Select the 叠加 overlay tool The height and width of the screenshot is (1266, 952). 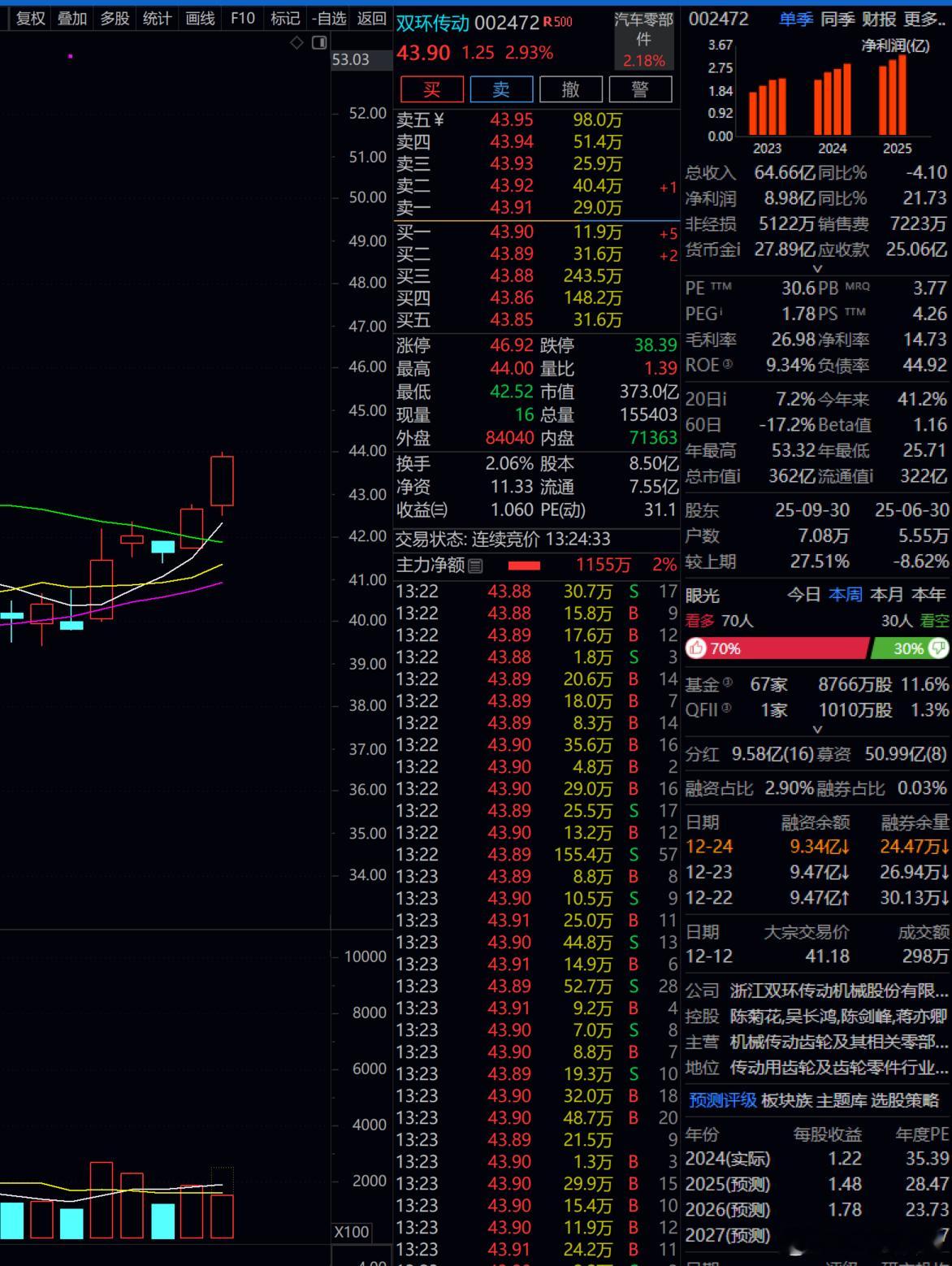(72, 18)
